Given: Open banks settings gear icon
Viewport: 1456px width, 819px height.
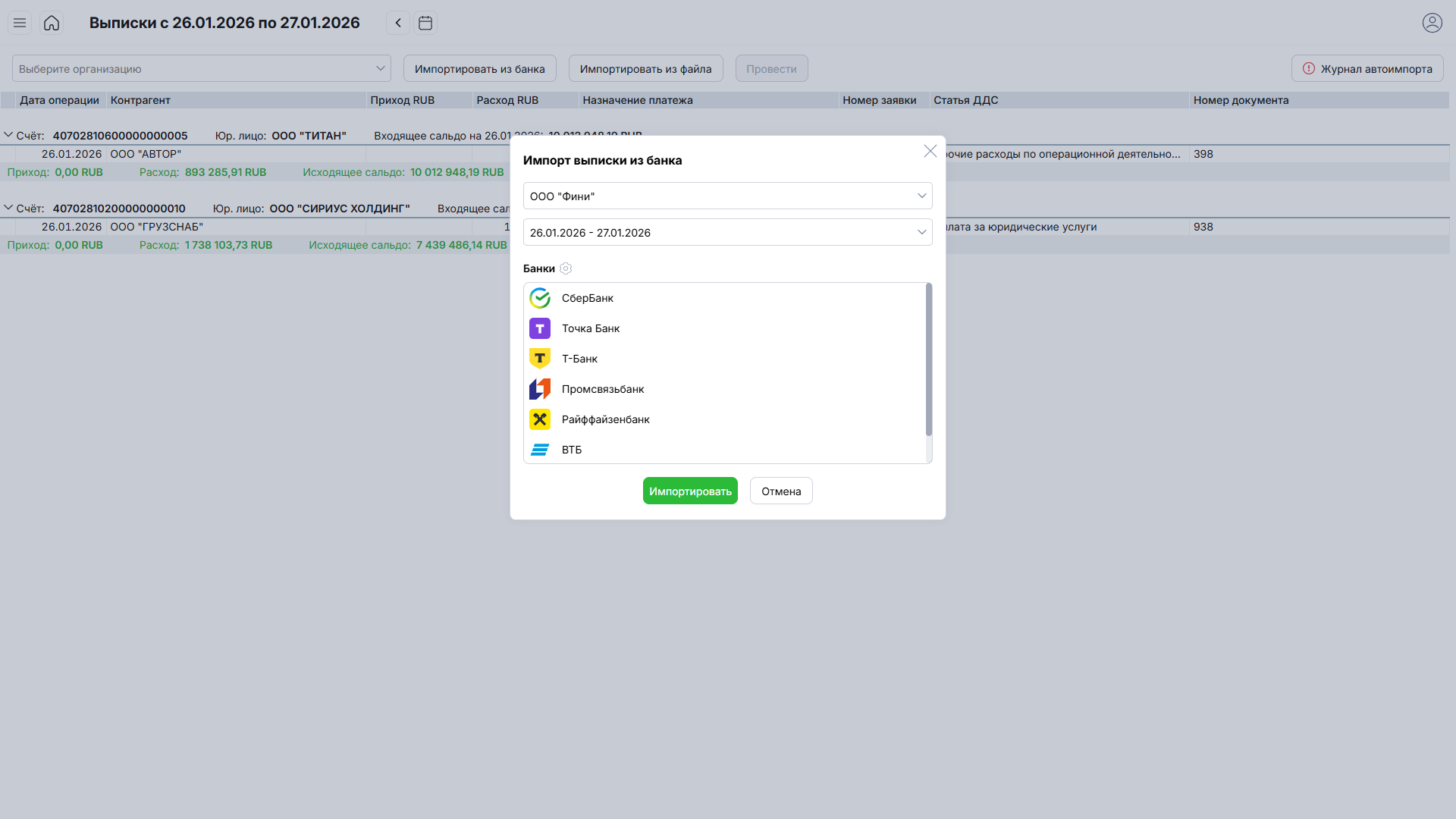Looking at the screenshot, I should (566, 268).
